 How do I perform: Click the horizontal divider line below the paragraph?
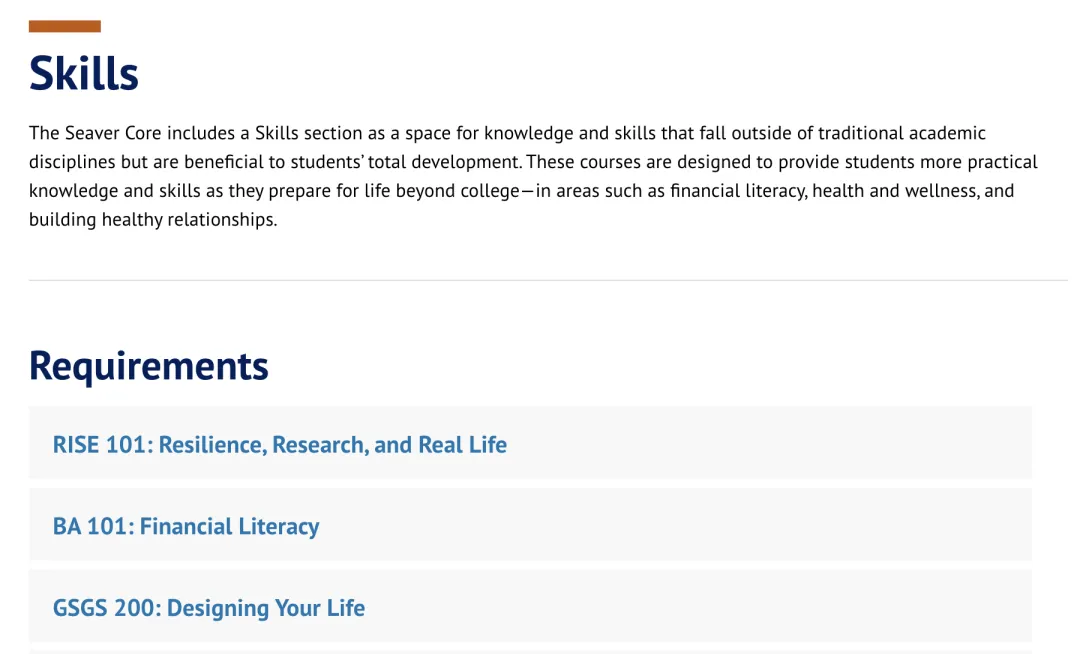click(x=548, y=280)
